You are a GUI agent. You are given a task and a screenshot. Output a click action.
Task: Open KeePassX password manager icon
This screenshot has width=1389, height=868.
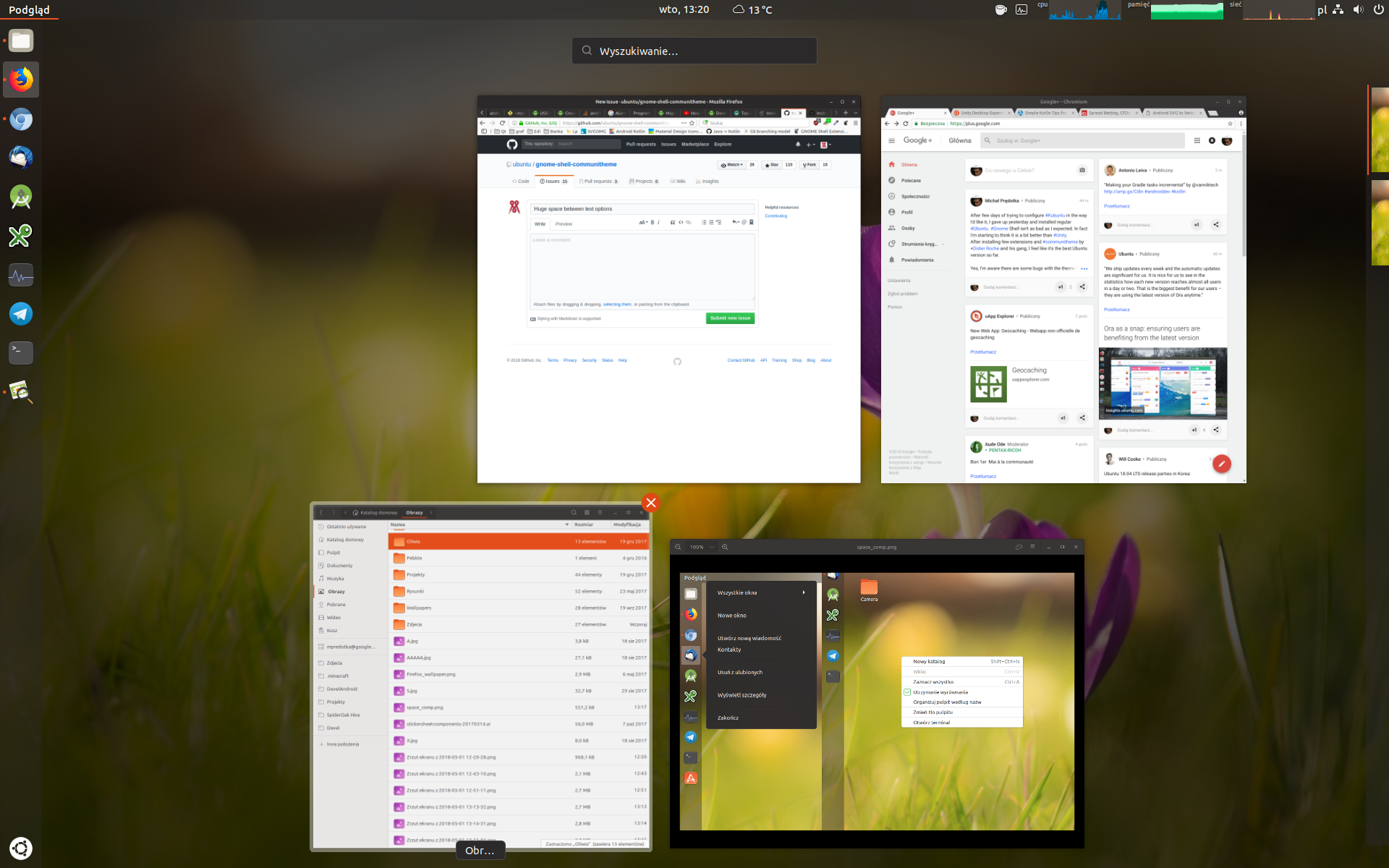point(21,236)
